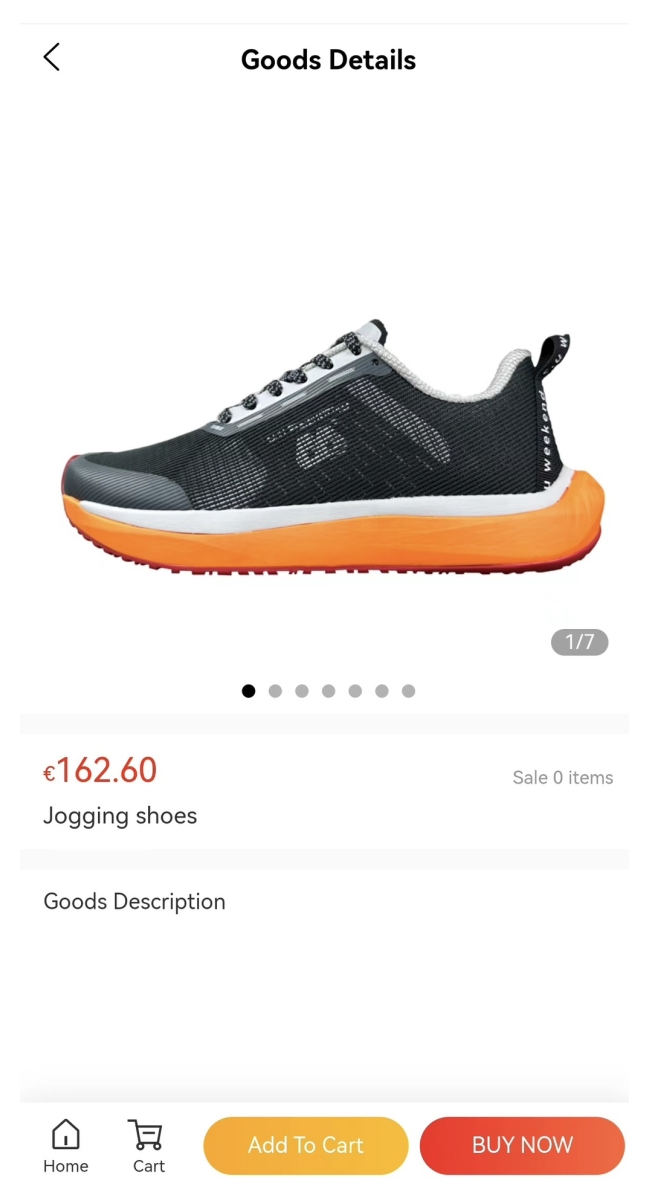Click the Home label text
The height and width of the screenshot is (1200, 649).
[66, 1166]
